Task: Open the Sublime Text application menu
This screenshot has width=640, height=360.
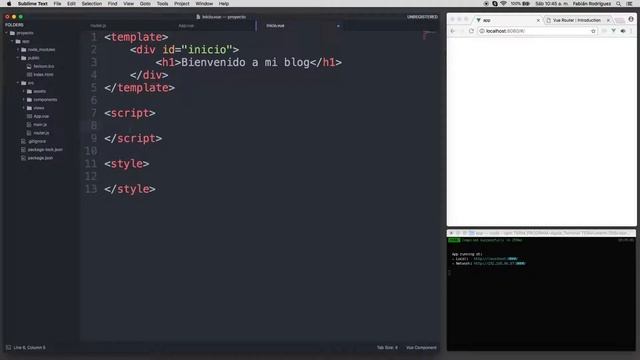Action: pos(33,4)
